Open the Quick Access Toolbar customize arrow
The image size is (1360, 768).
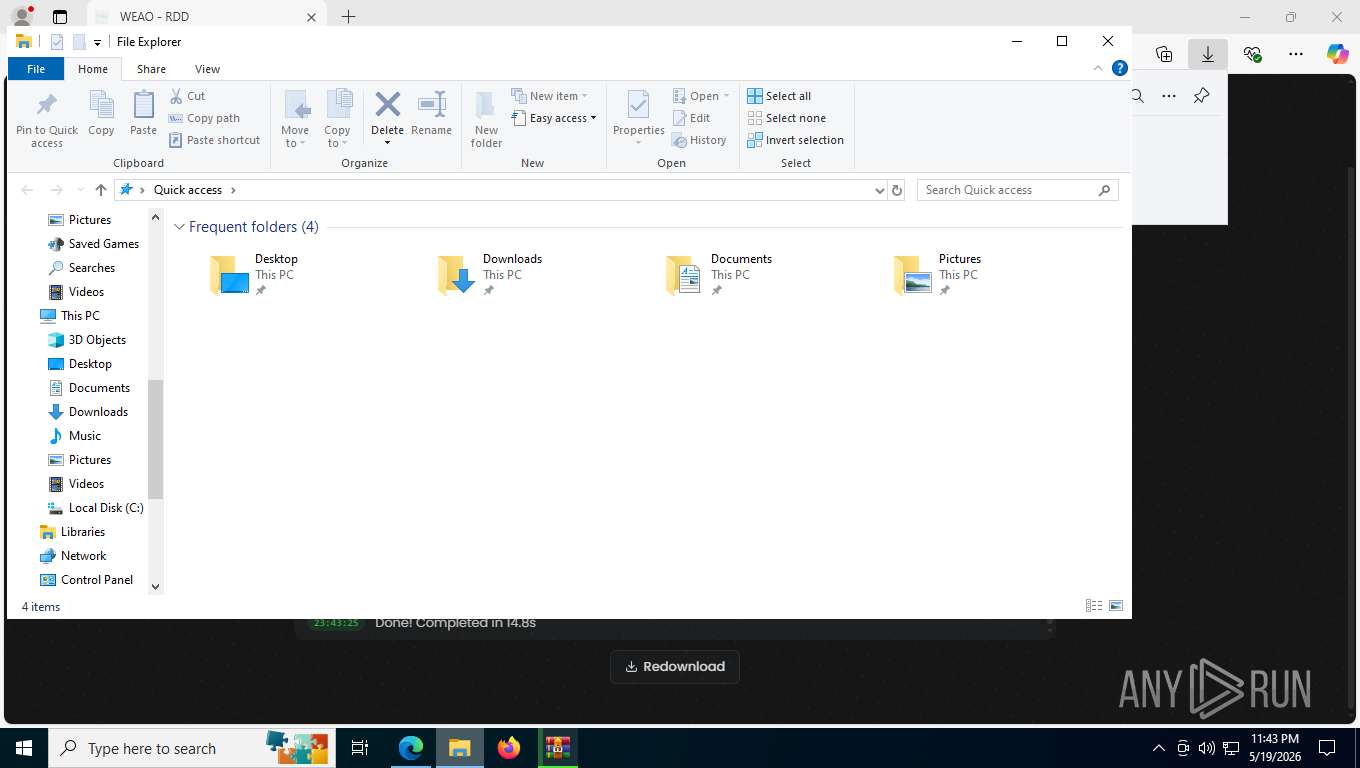pyautogui.click(x=97, y=42)
